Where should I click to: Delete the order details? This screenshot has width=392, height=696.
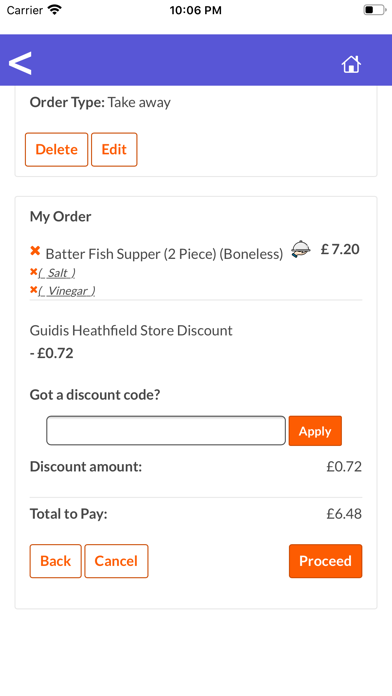56,150
